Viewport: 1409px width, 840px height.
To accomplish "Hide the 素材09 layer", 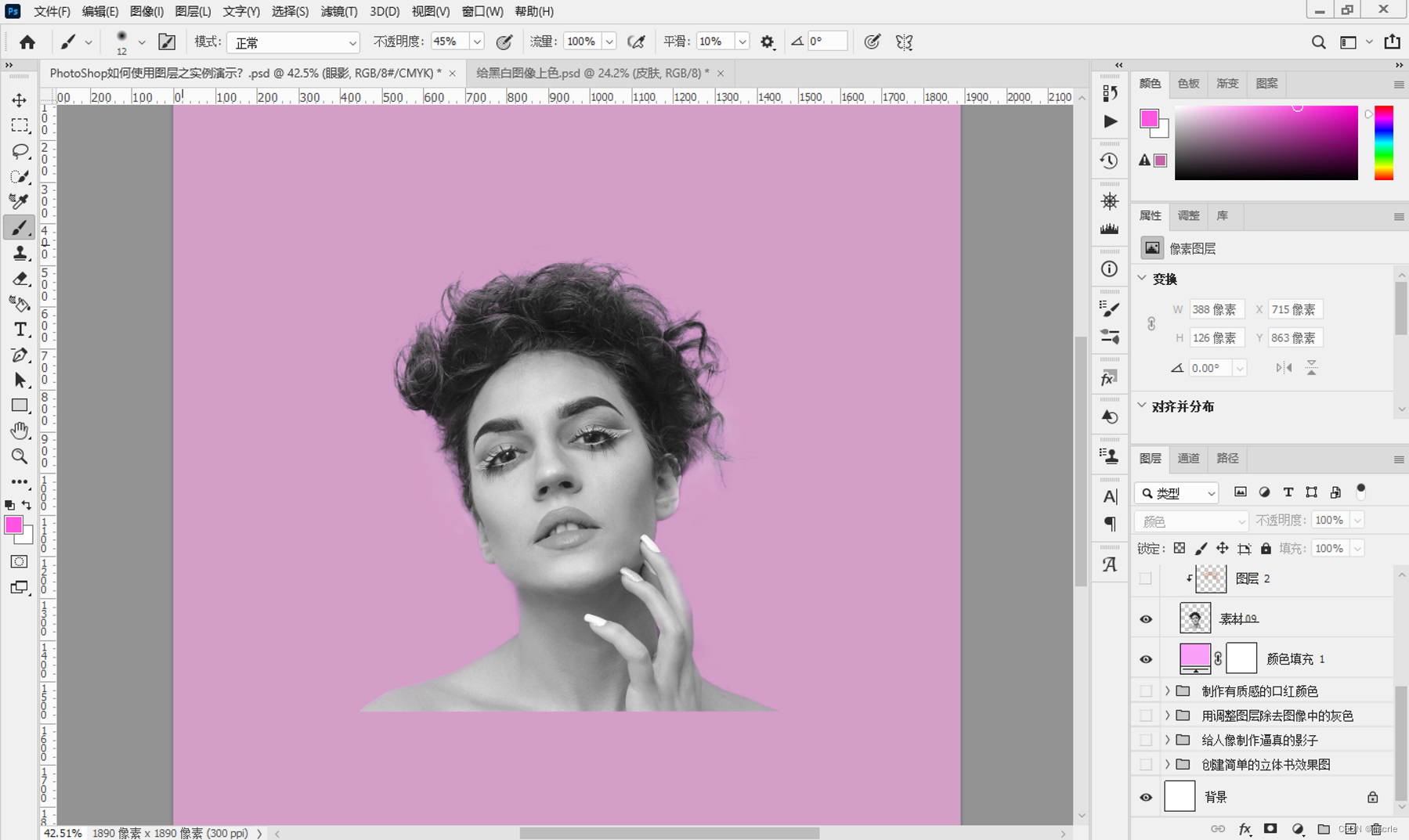I will (x=1146, y=618).
